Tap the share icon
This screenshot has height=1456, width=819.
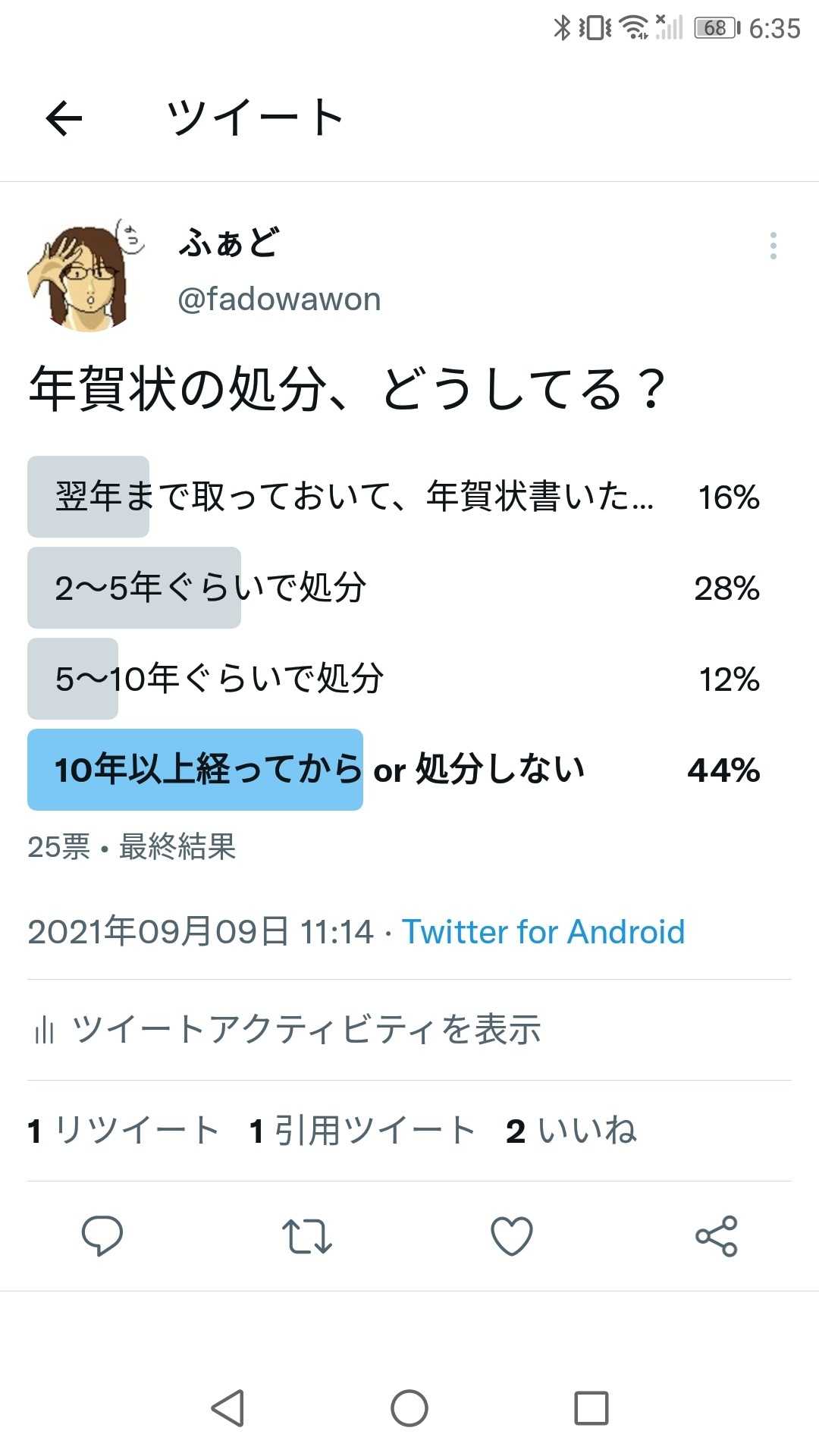point(717,1236)
